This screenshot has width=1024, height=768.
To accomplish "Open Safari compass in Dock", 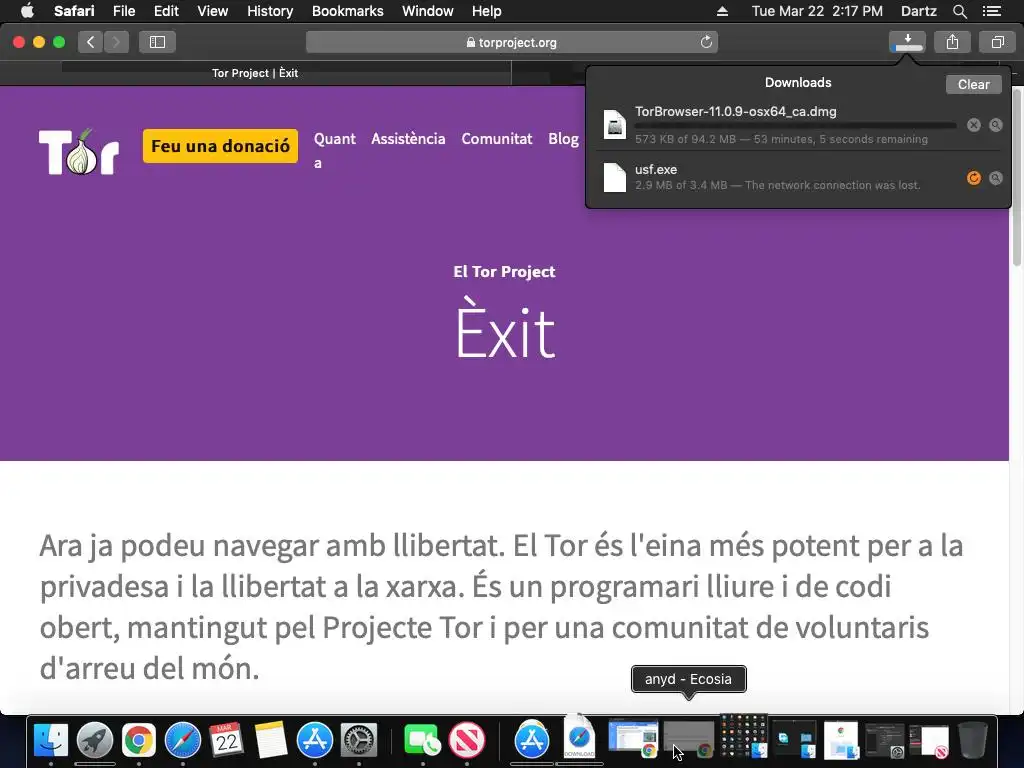I will (x=183, y=740).
